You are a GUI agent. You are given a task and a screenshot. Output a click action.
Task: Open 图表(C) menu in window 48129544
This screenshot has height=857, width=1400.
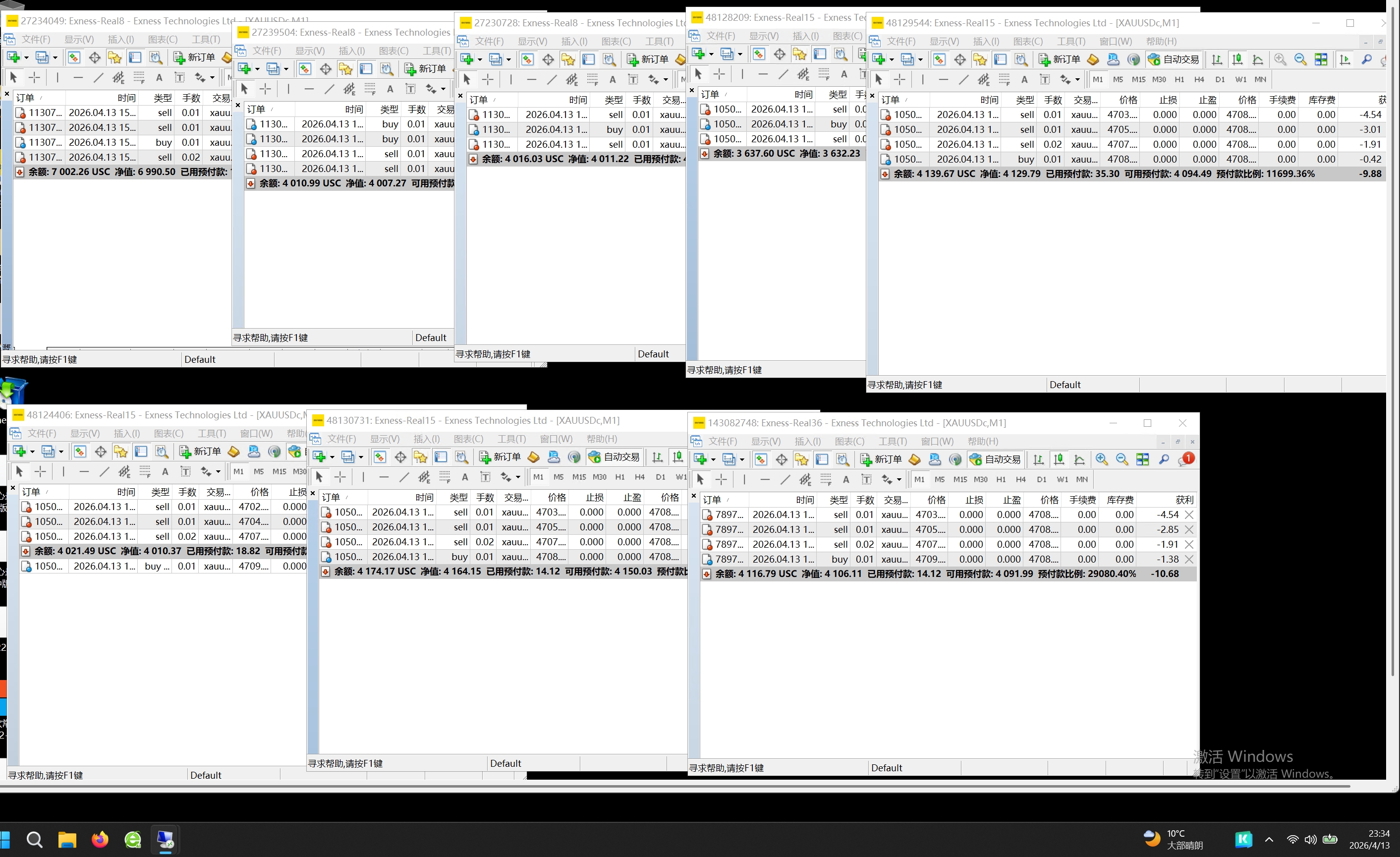(1027, 42)
